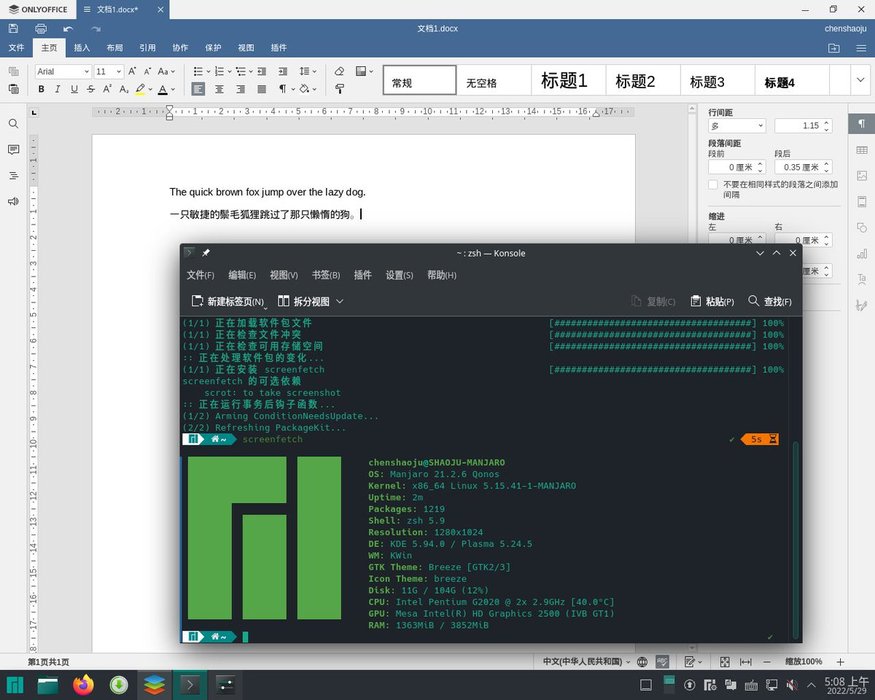Screen dimensions: 875x700
Task: Expand the line spacing type dropdown
Action: tap(759, 126)
